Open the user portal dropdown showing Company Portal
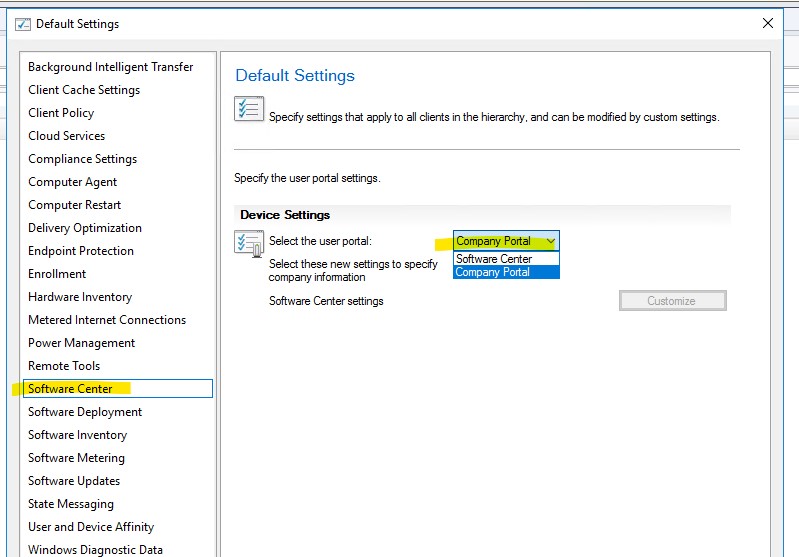The image size is (799, 557). click(506, 241)
